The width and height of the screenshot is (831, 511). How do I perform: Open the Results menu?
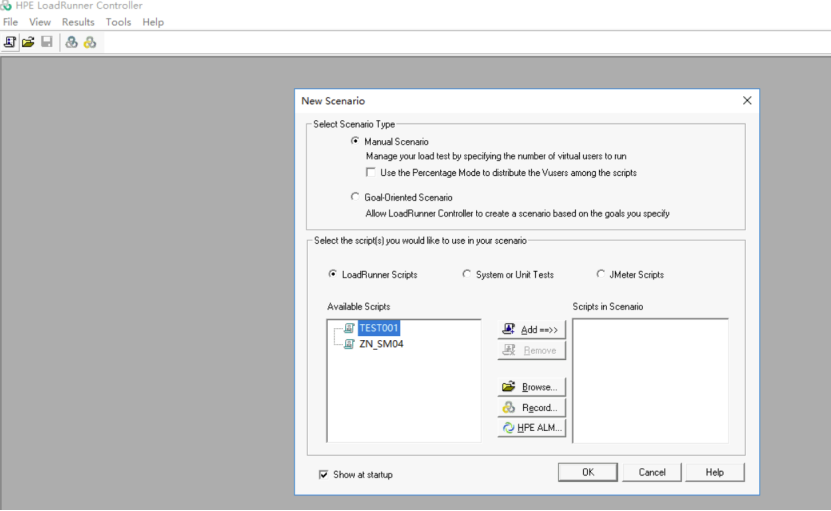pyautogui.click(x=78, y=22)
